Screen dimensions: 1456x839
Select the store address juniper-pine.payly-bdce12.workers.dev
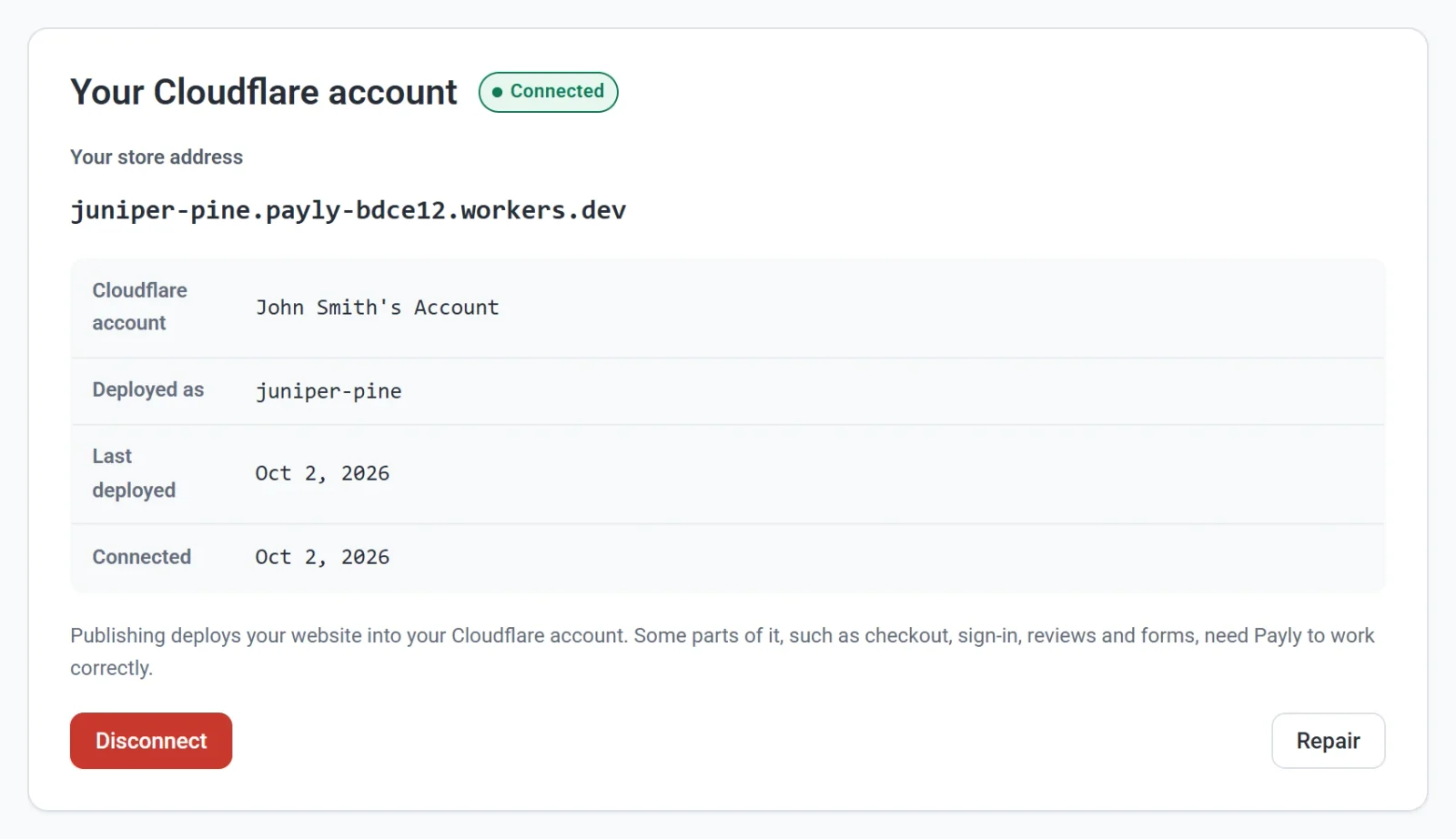coord(349,210)
